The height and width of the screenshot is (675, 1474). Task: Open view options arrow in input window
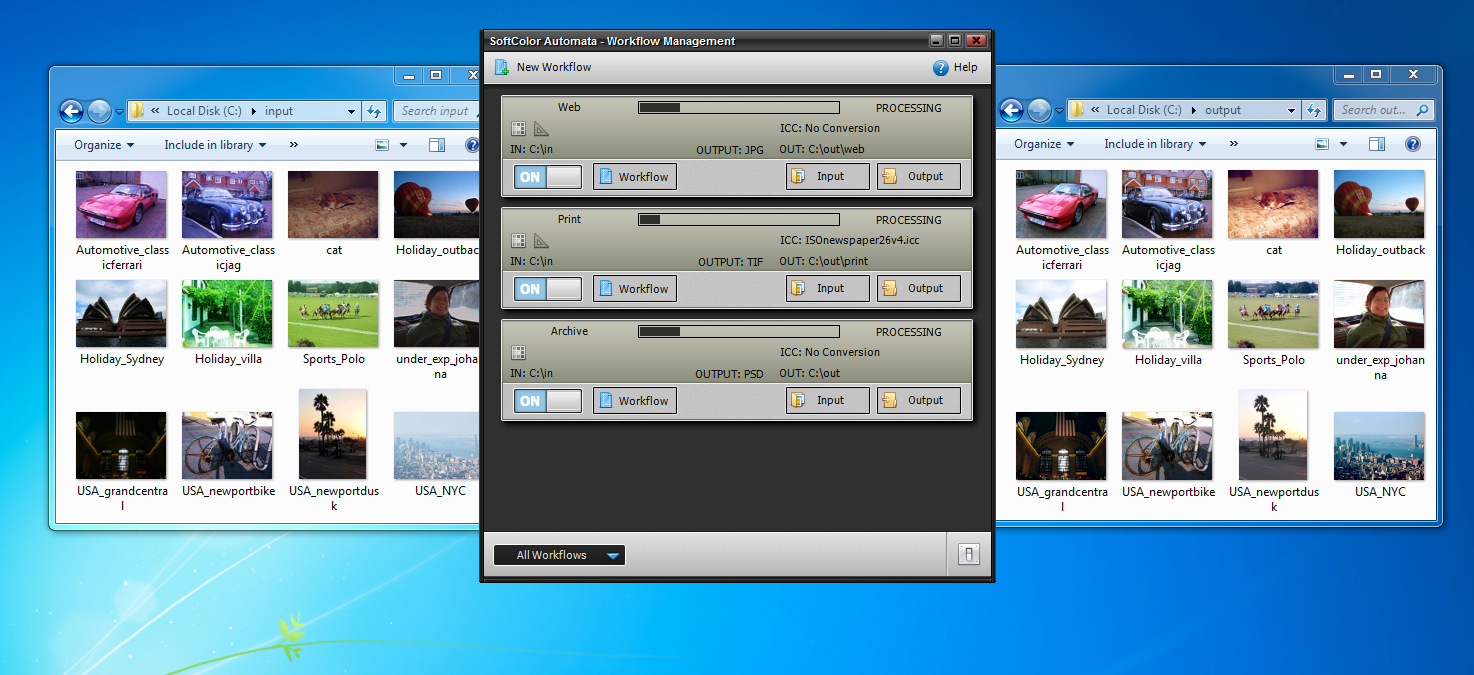[x=403, y=145]
